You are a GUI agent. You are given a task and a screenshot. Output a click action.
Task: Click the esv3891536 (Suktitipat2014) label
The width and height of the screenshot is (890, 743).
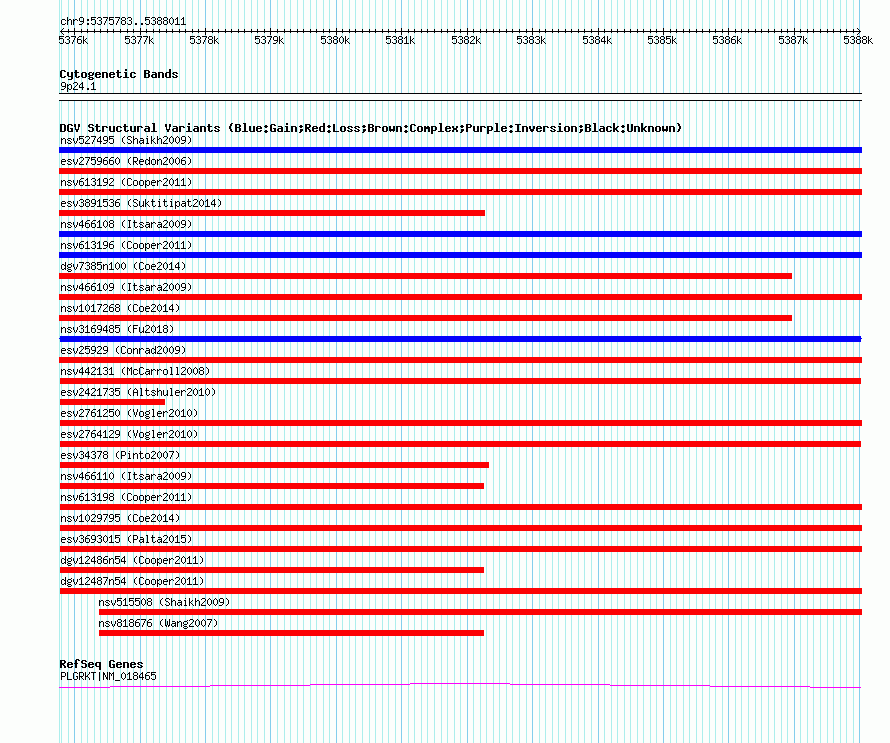pos(141,203)
